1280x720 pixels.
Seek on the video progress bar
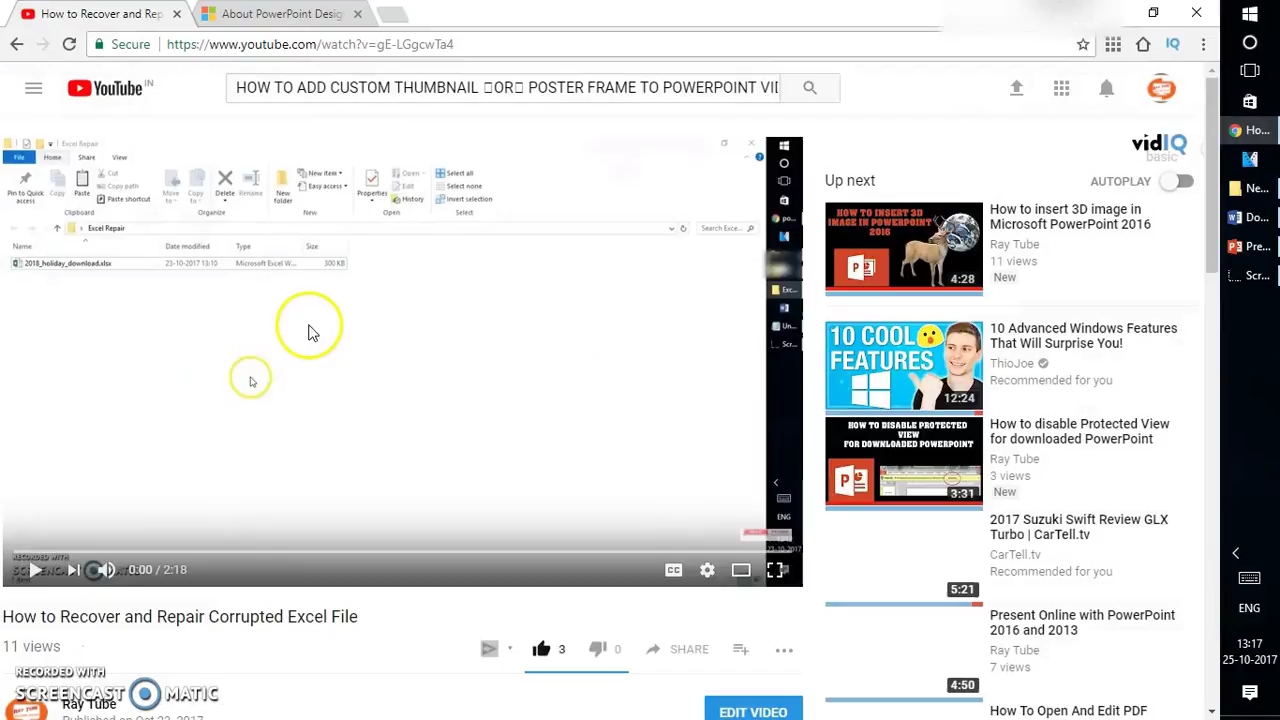point(401,551)
